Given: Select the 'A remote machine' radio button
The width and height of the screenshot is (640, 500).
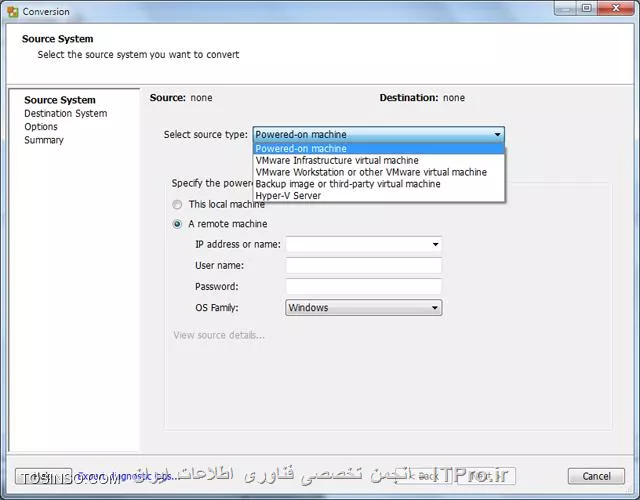Looking at the screenshot, I should 177,224.
